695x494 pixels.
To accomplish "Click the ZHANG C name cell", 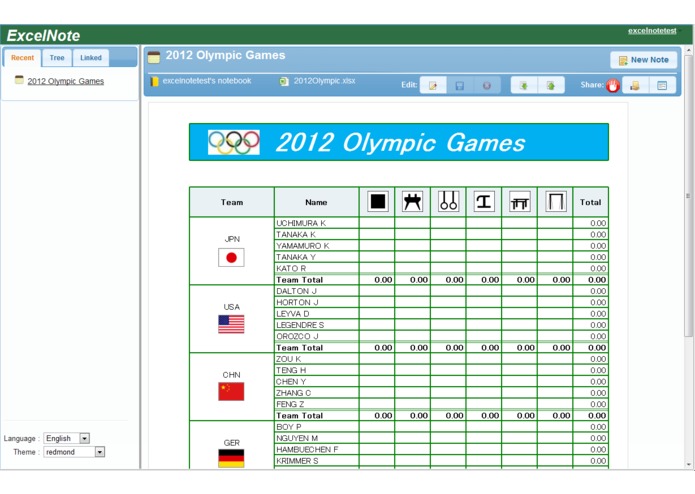I will pos(316,393).
